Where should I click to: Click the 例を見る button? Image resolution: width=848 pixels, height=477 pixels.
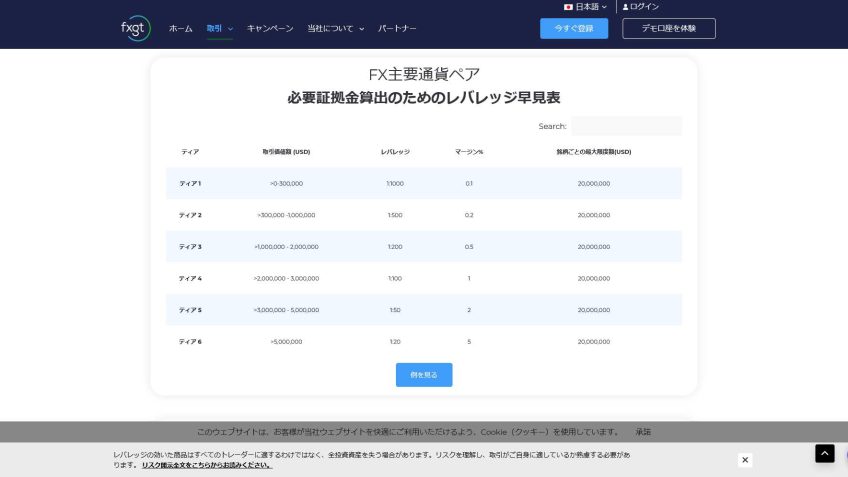pyautogui.click(x=424, y=375)
